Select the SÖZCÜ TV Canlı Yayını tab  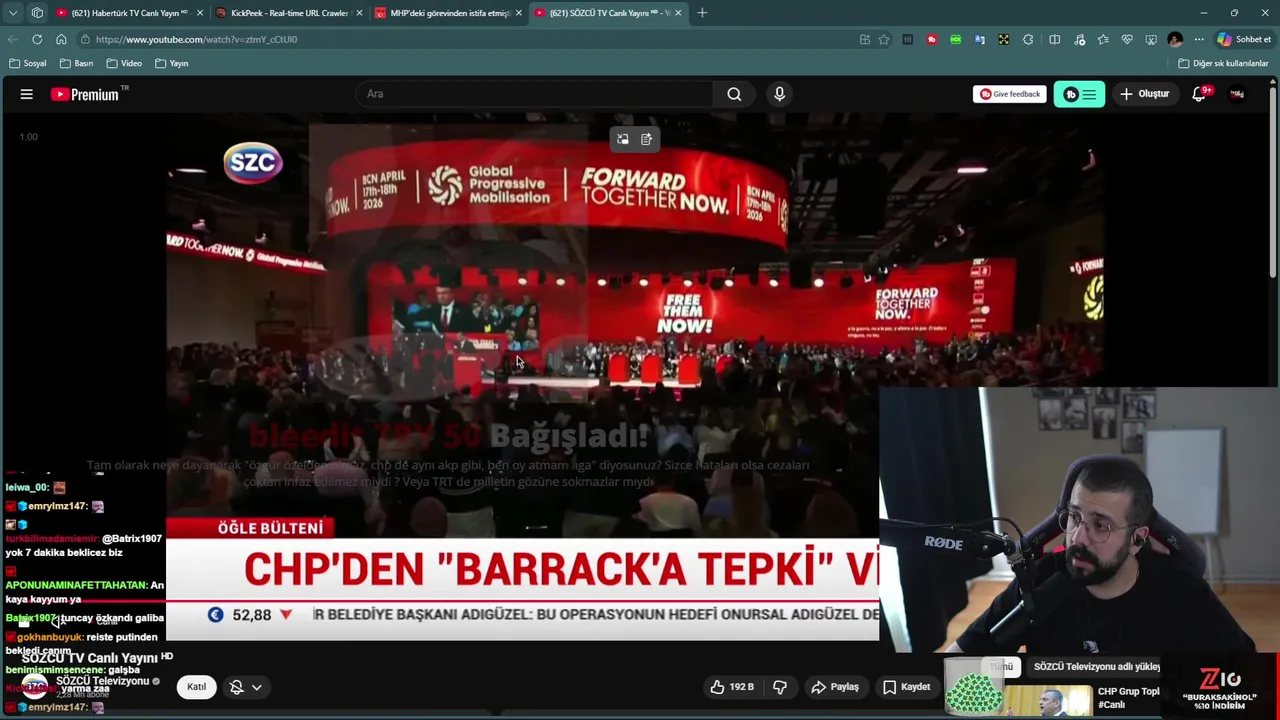tap(607, 13)
